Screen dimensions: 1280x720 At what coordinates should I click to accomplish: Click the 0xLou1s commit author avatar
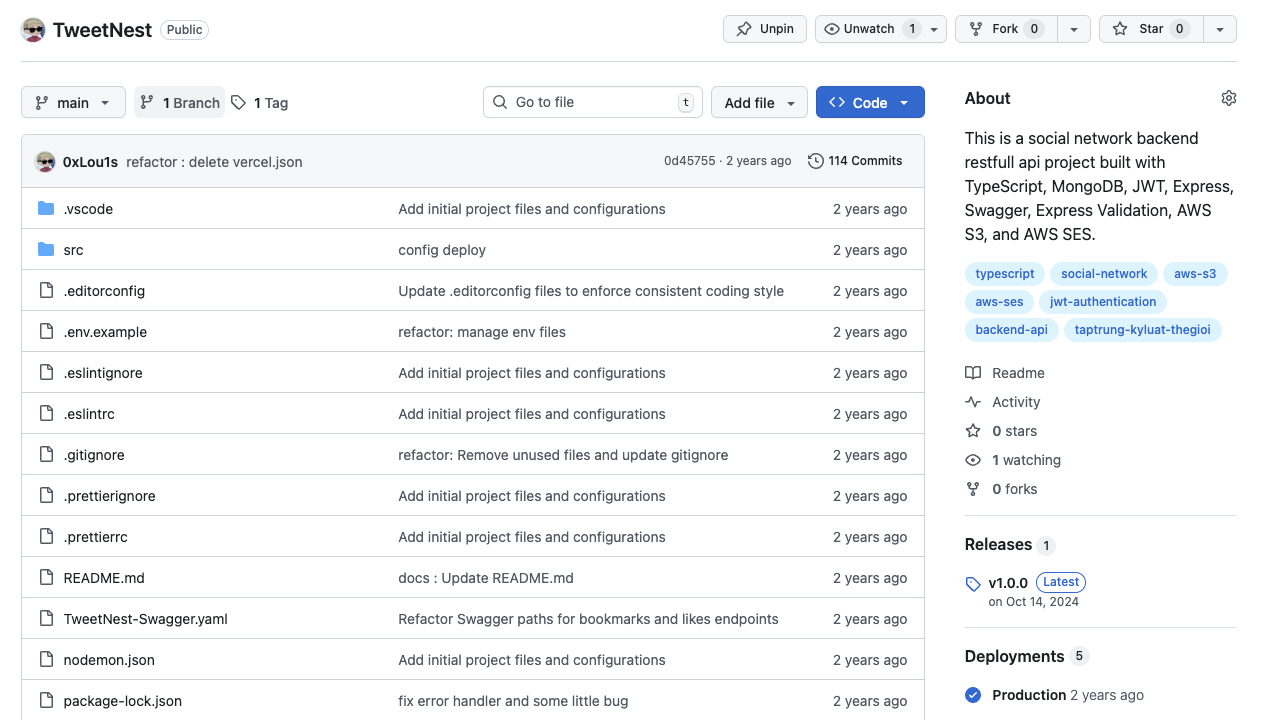tap(45, 162)
